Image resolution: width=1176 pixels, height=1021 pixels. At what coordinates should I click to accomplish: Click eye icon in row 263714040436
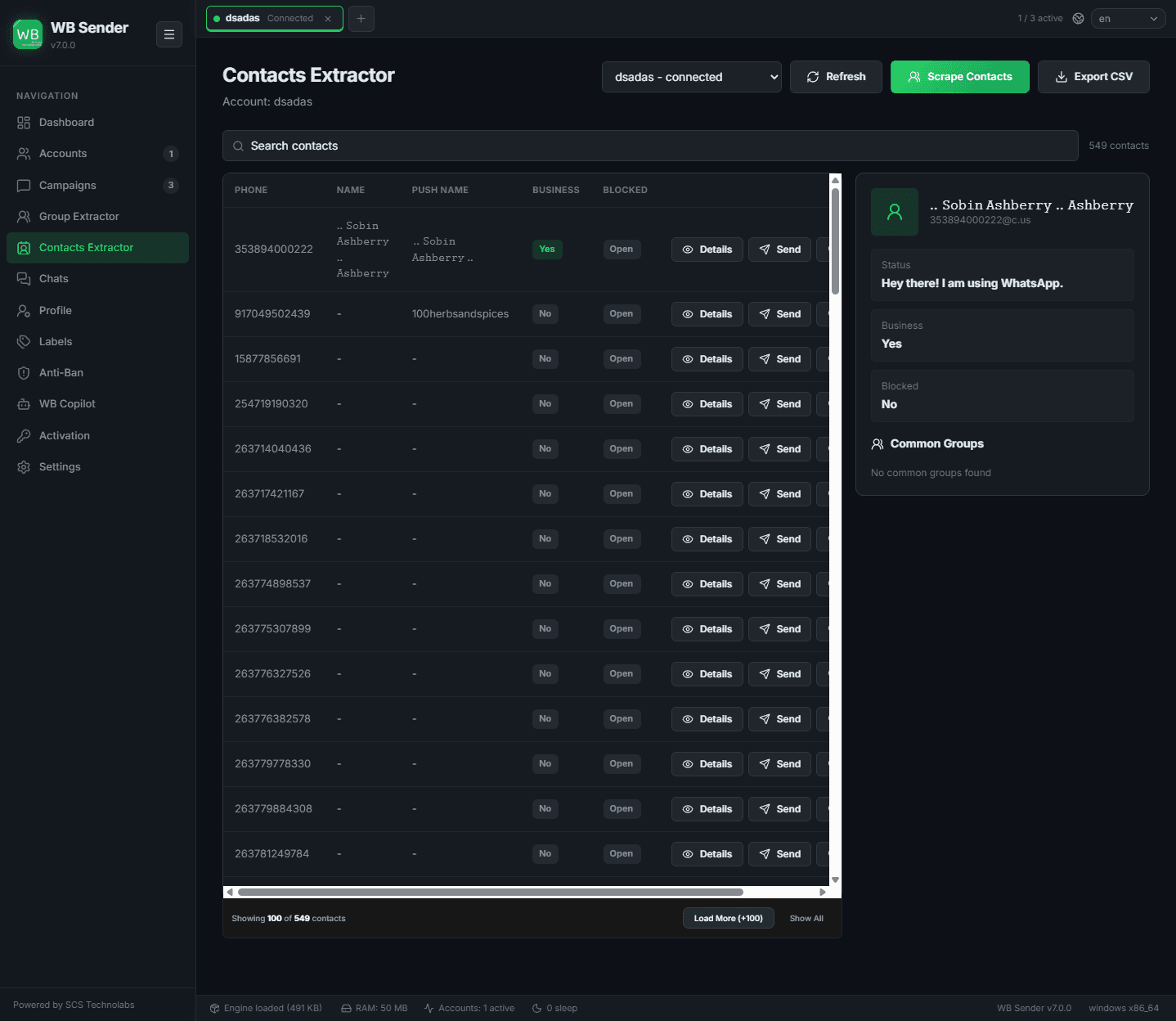click(688, 449)
